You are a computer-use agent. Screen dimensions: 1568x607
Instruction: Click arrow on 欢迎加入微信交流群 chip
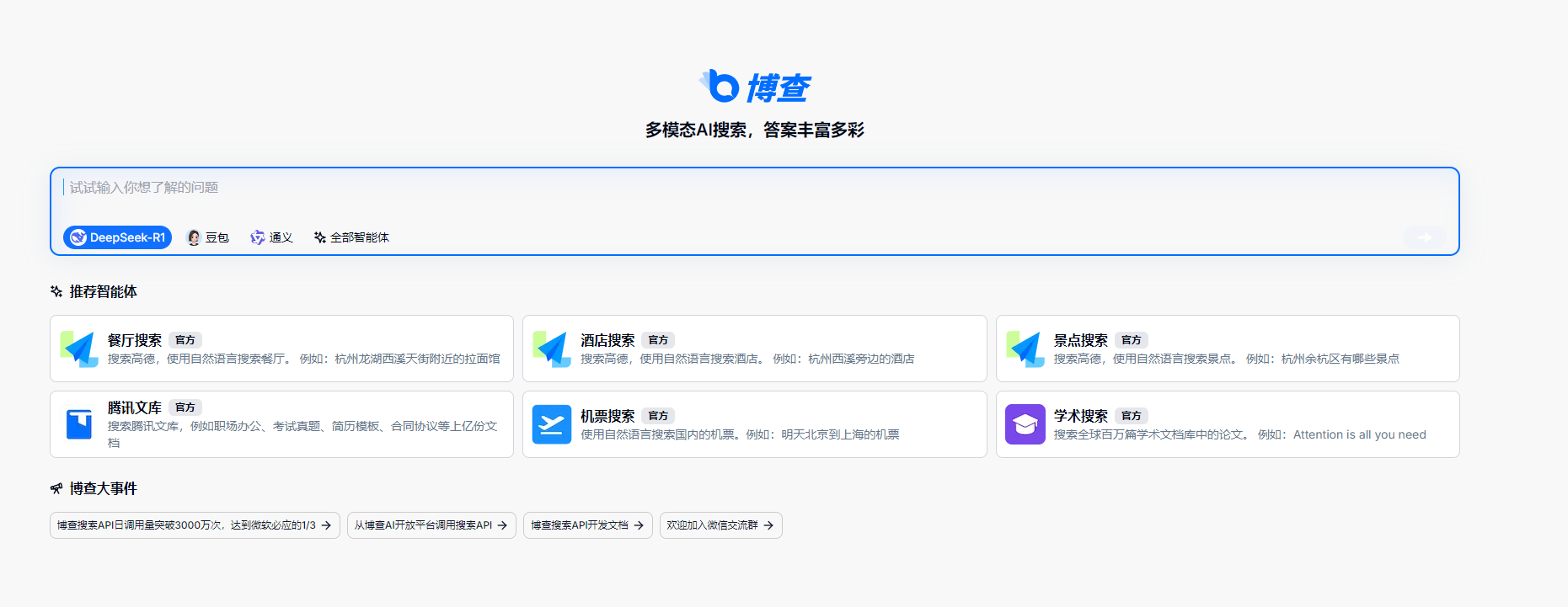[768, 525]
